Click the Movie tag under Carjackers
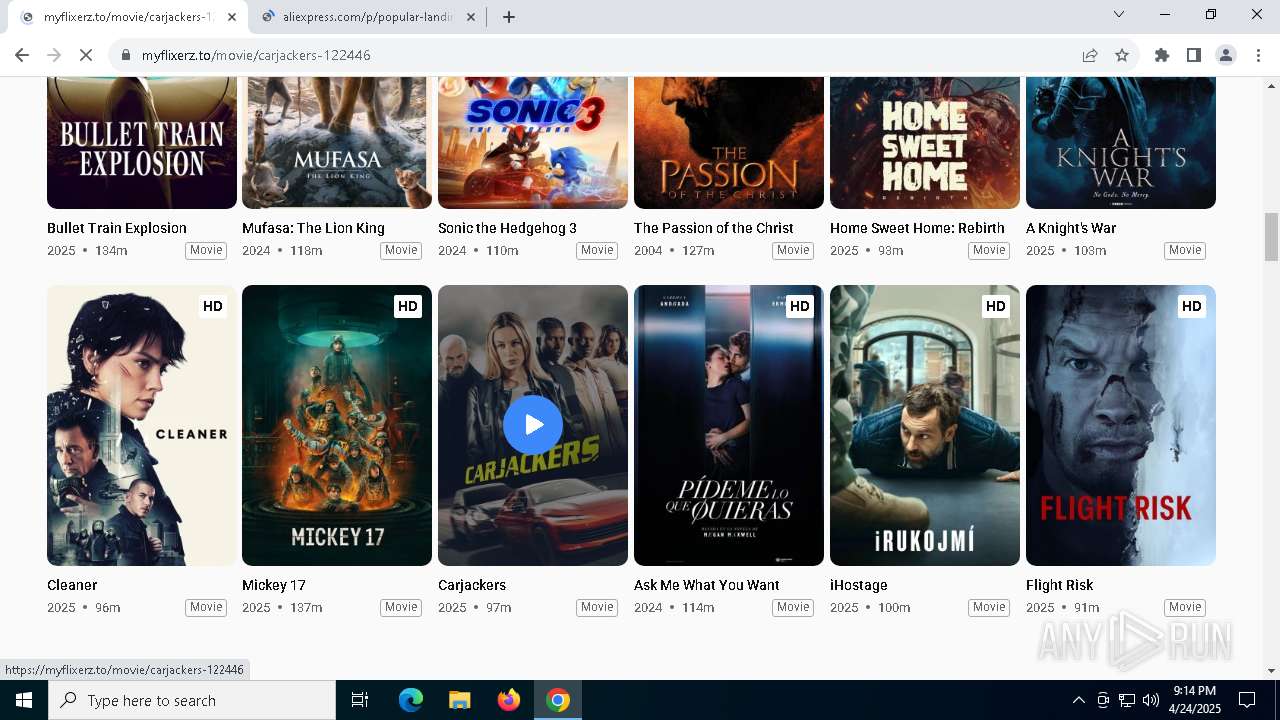Viewport: 1280px width, 720px height. (x=597, y=607)
